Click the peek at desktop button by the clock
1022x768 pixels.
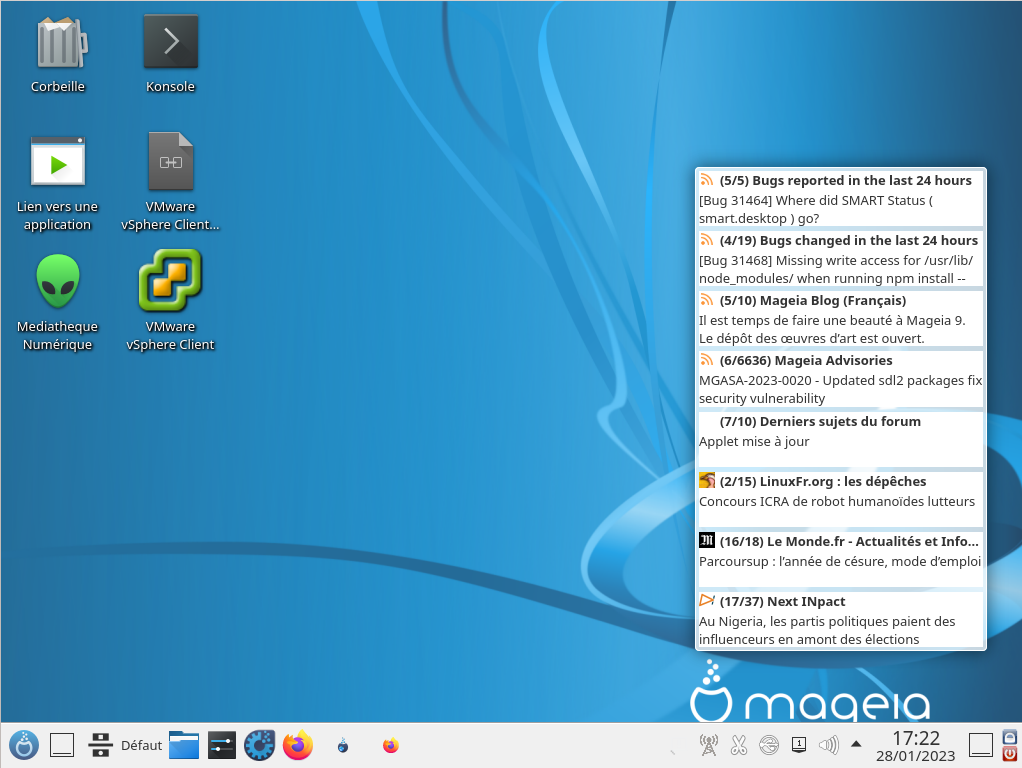point(981,745)
